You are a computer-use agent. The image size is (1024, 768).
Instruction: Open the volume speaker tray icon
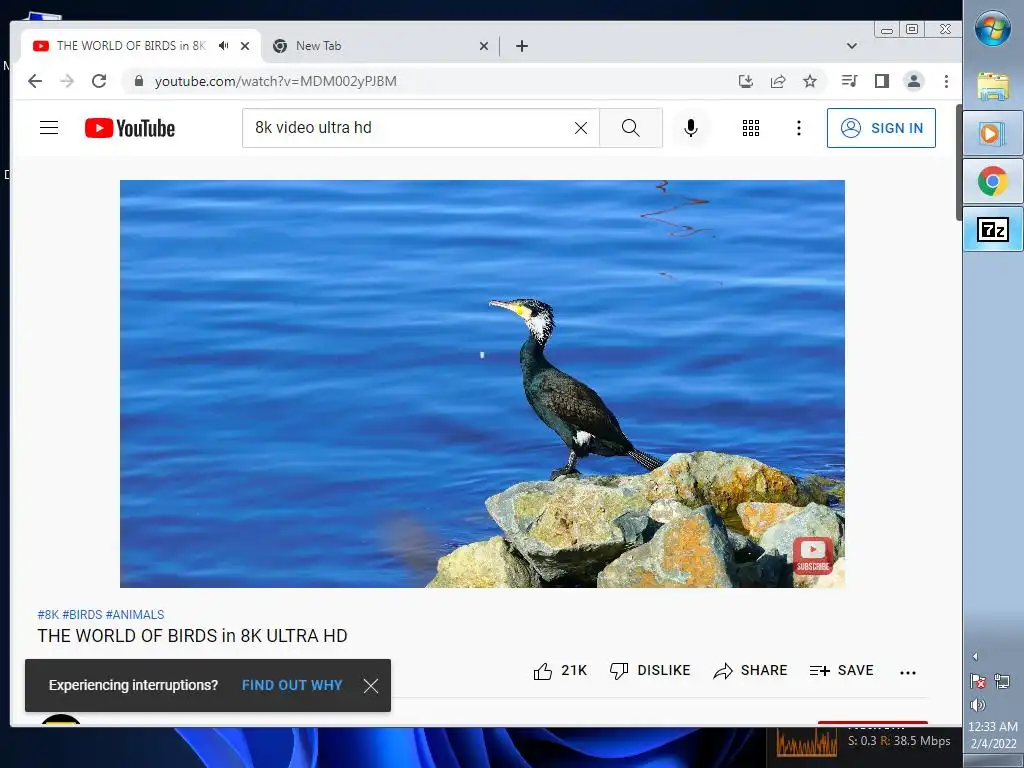(x=978, y=705)
